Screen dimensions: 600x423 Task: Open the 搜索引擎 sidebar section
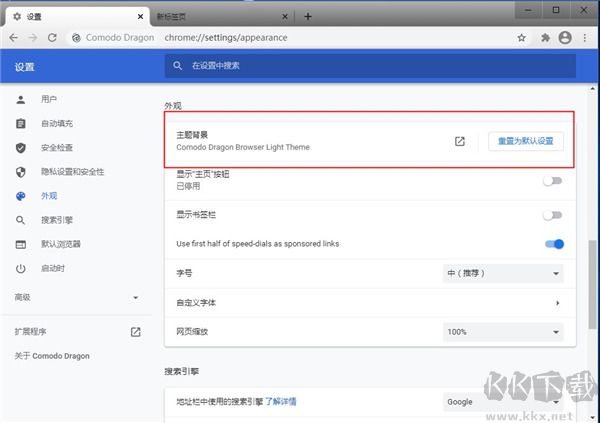coord(57,220)
